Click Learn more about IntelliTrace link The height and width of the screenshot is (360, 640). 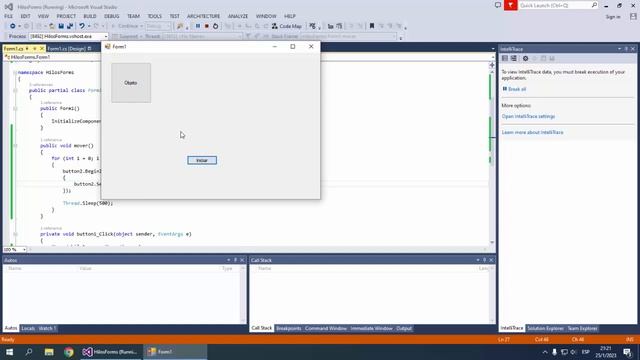pos(532,132)
